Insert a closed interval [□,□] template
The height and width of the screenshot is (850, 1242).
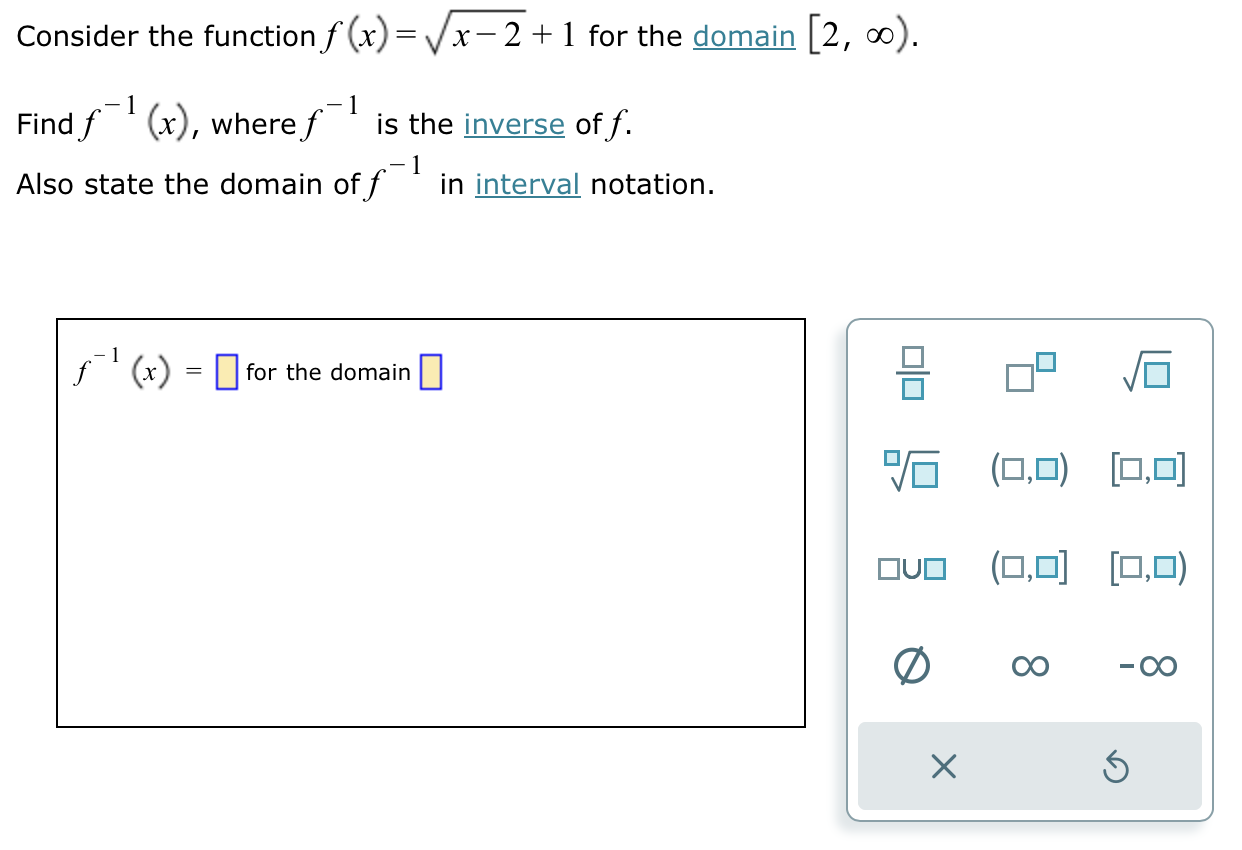(x=1146, y=471)
